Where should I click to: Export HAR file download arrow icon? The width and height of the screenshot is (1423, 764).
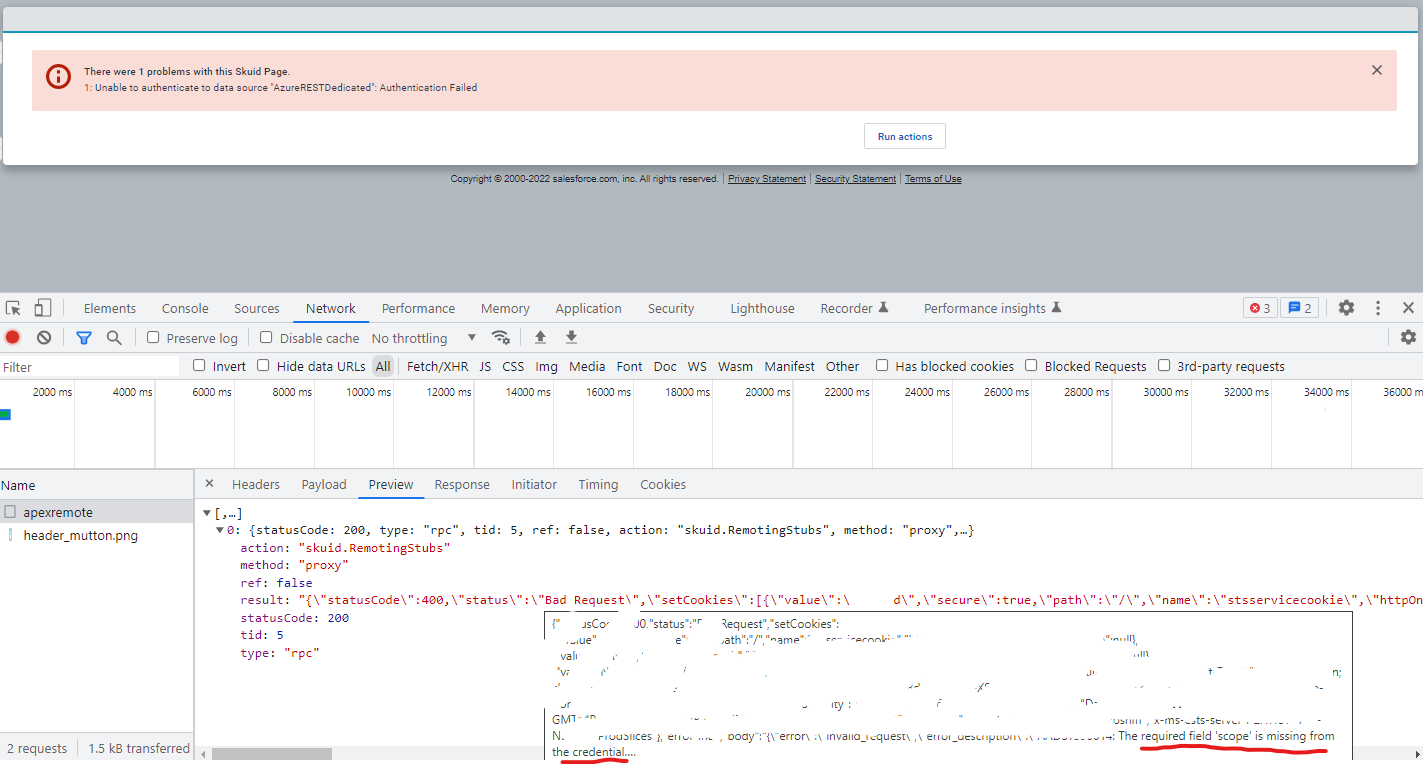click(x=571, y=338)
